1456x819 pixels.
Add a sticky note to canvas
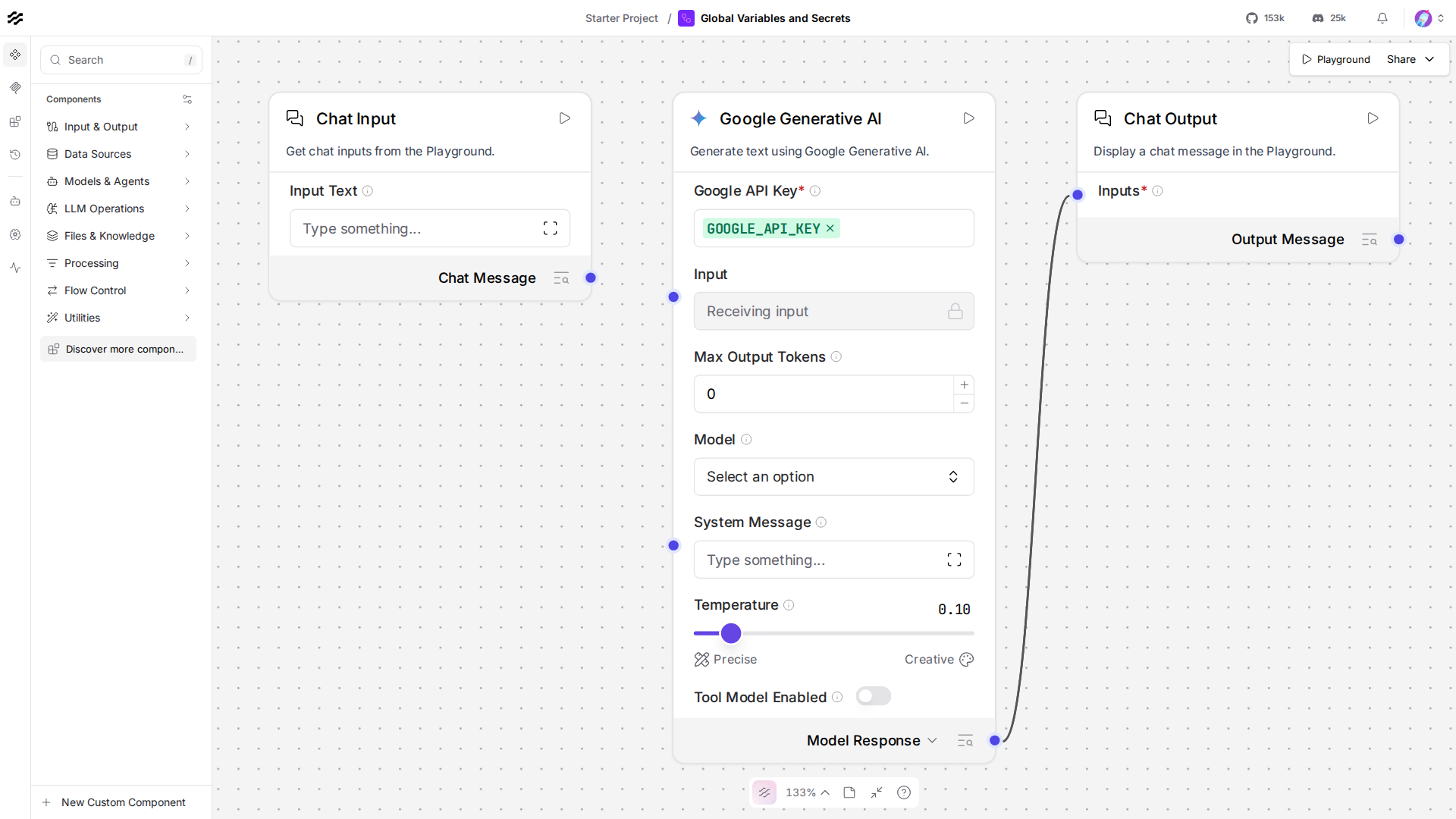click(x=849, y=792)
